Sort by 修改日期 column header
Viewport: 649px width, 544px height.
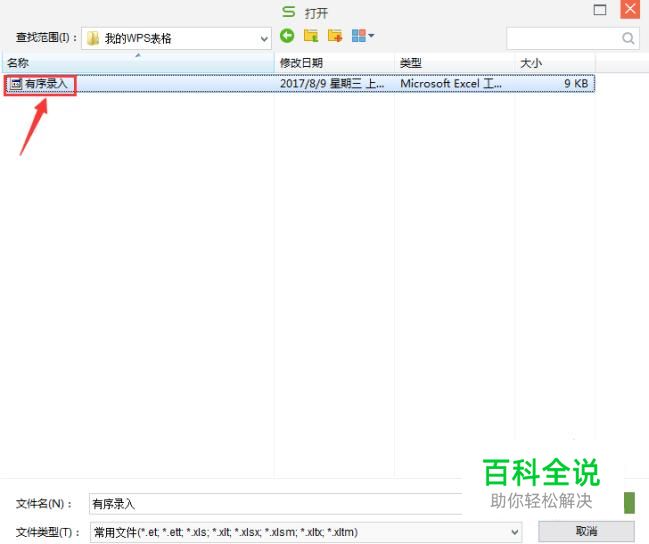[334, 63]
